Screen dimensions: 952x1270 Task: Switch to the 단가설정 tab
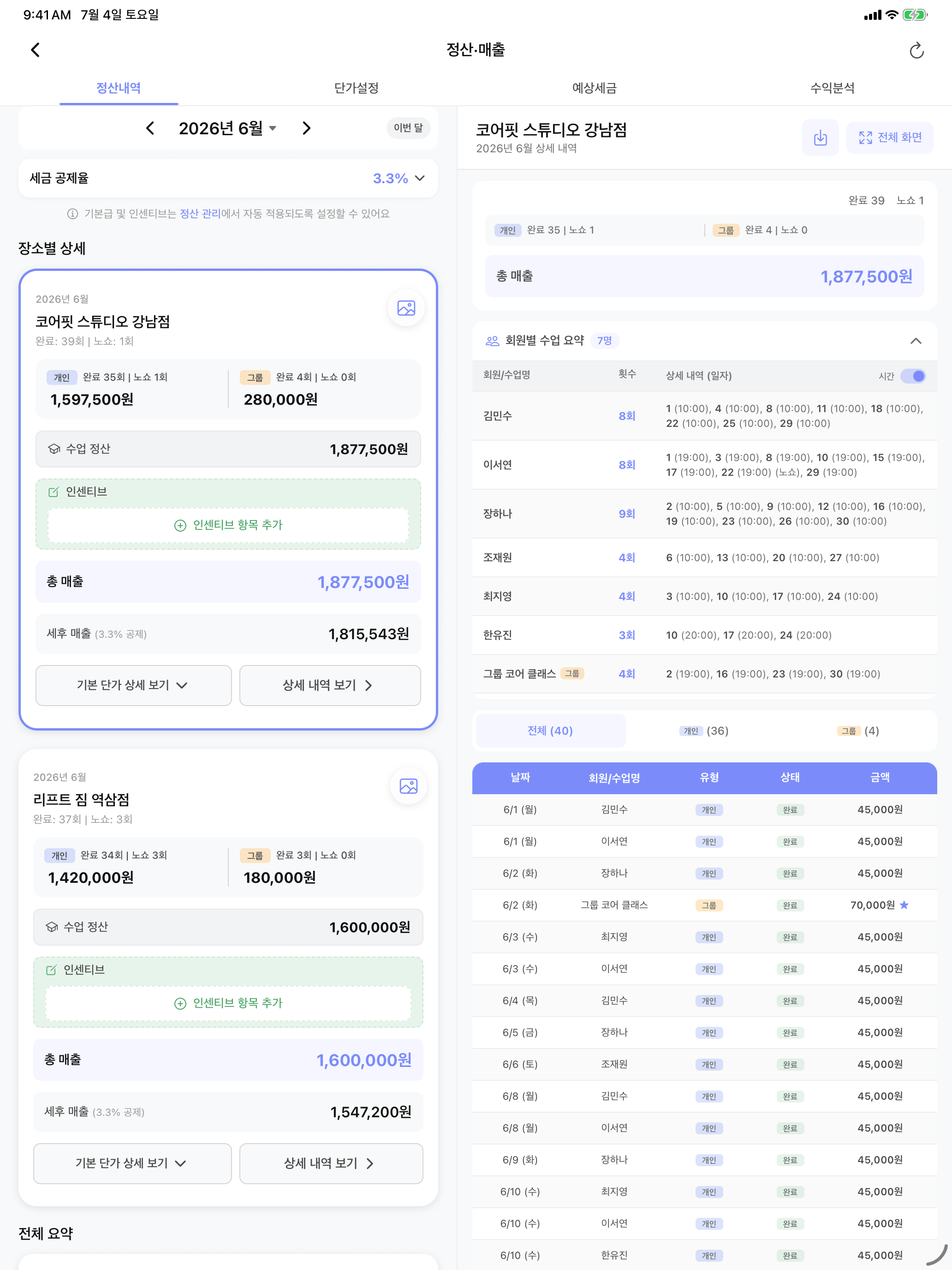[x=357, y=88]
